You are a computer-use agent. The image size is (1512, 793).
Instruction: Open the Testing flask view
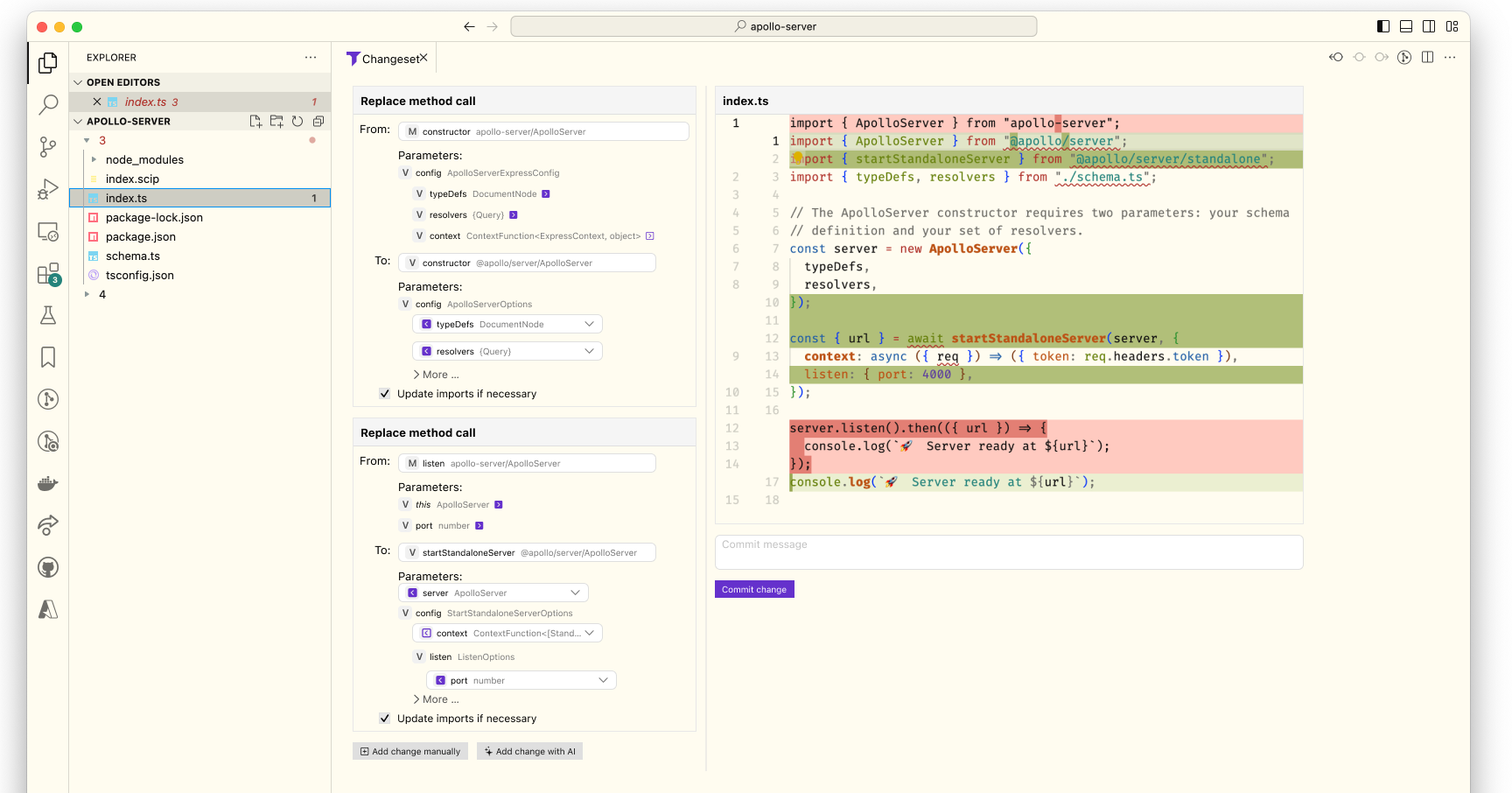48,315
